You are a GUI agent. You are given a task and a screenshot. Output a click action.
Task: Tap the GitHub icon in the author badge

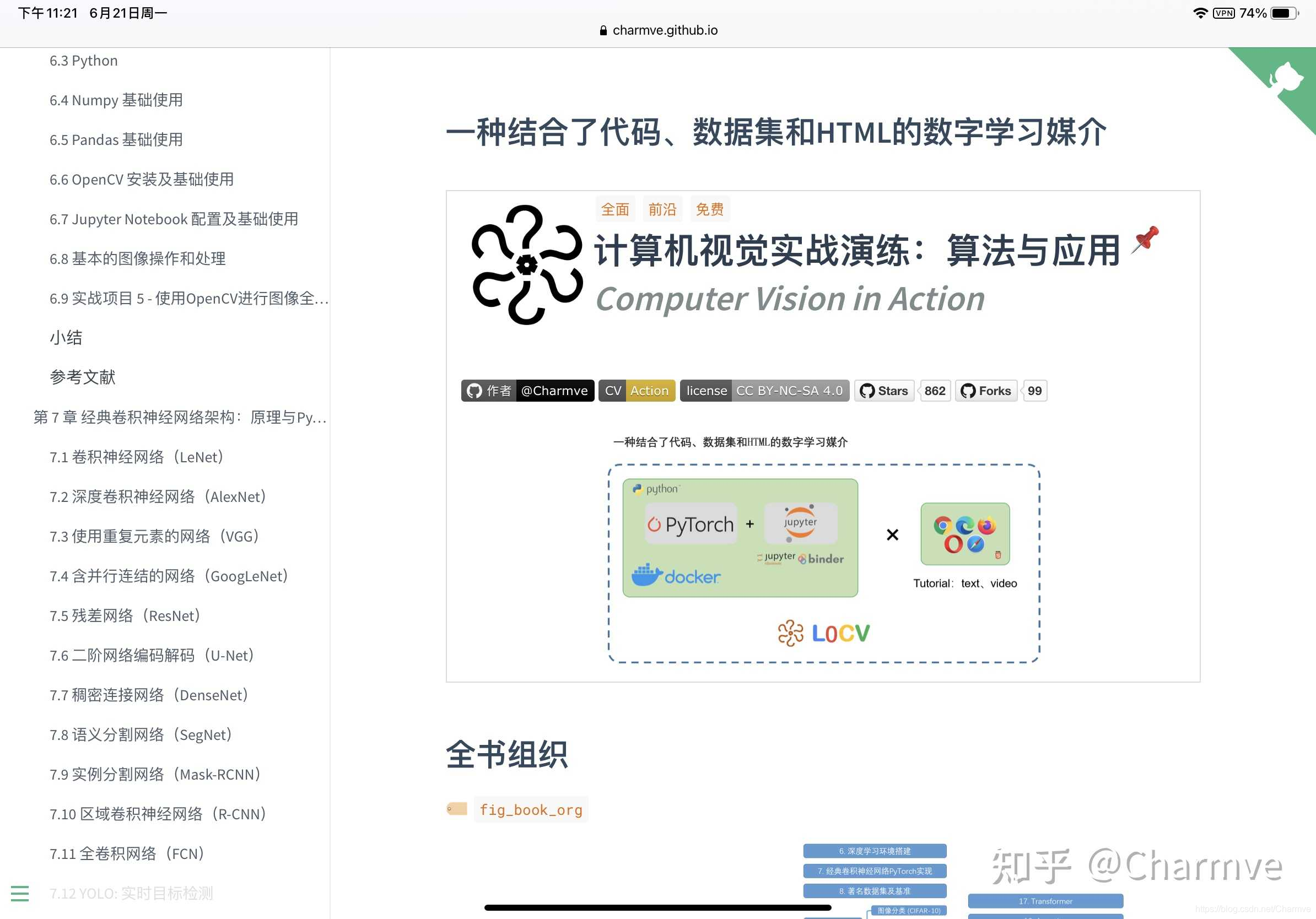(x=474, y=391)
